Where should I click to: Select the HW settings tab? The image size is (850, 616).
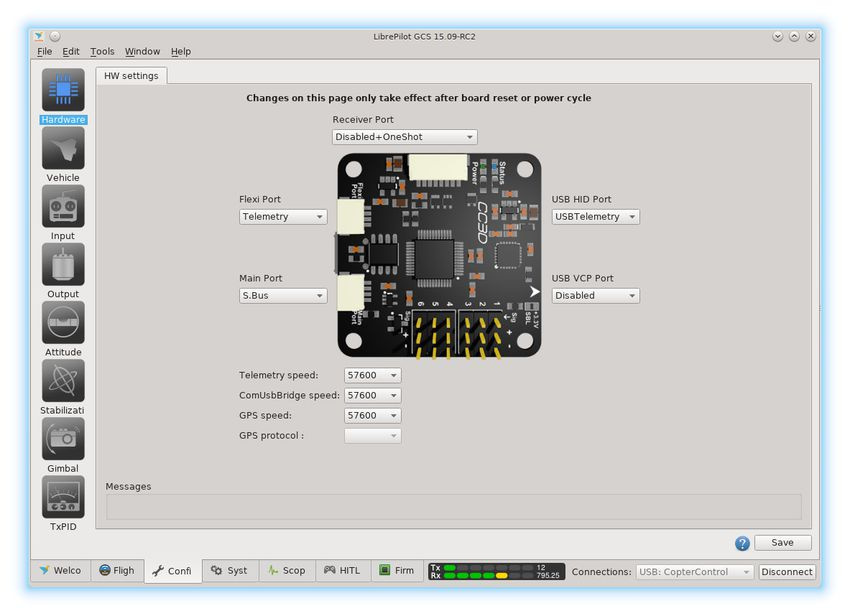pyautogui.click(x=131, y=76)
